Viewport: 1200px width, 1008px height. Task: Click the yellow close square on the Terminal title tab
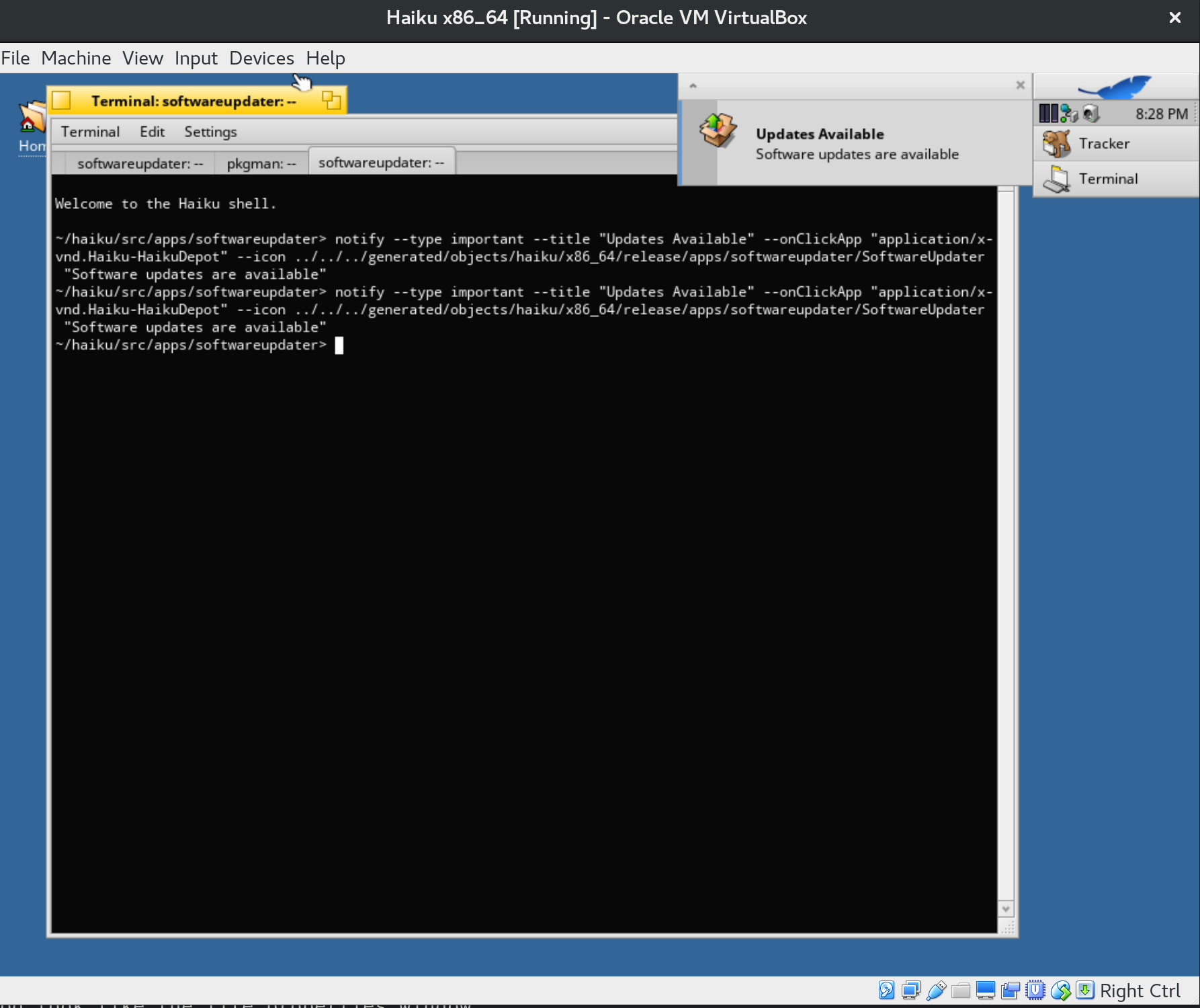(x=61, y=100)
